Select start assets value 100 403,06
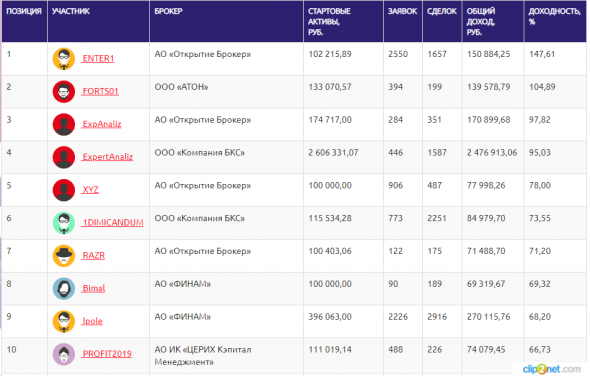 330,251
